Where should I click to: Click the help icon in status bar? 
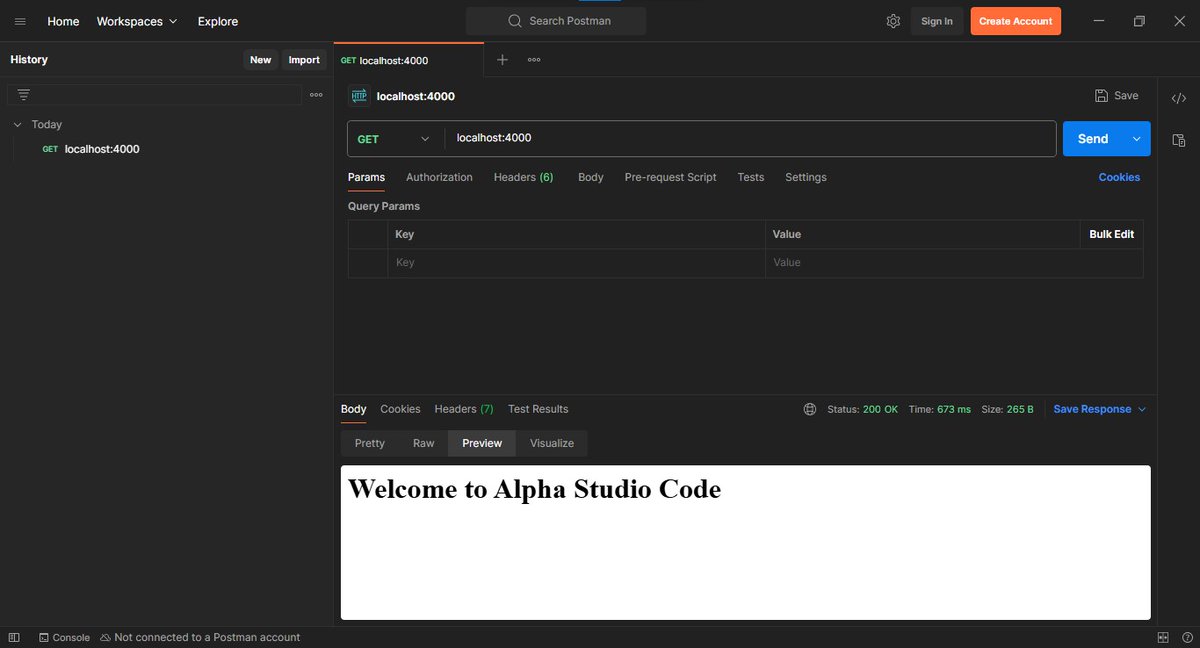click(x=1186, y=637)
